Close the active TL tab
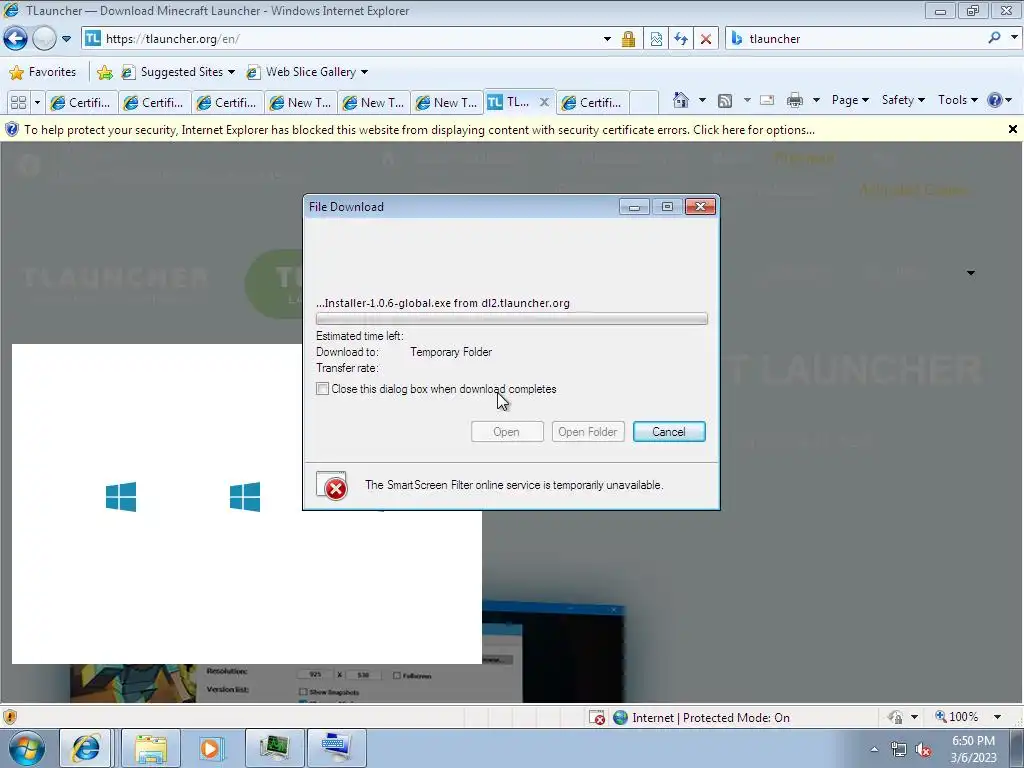The width and height of the screenshot is (1024, 768). coord(544,102)
